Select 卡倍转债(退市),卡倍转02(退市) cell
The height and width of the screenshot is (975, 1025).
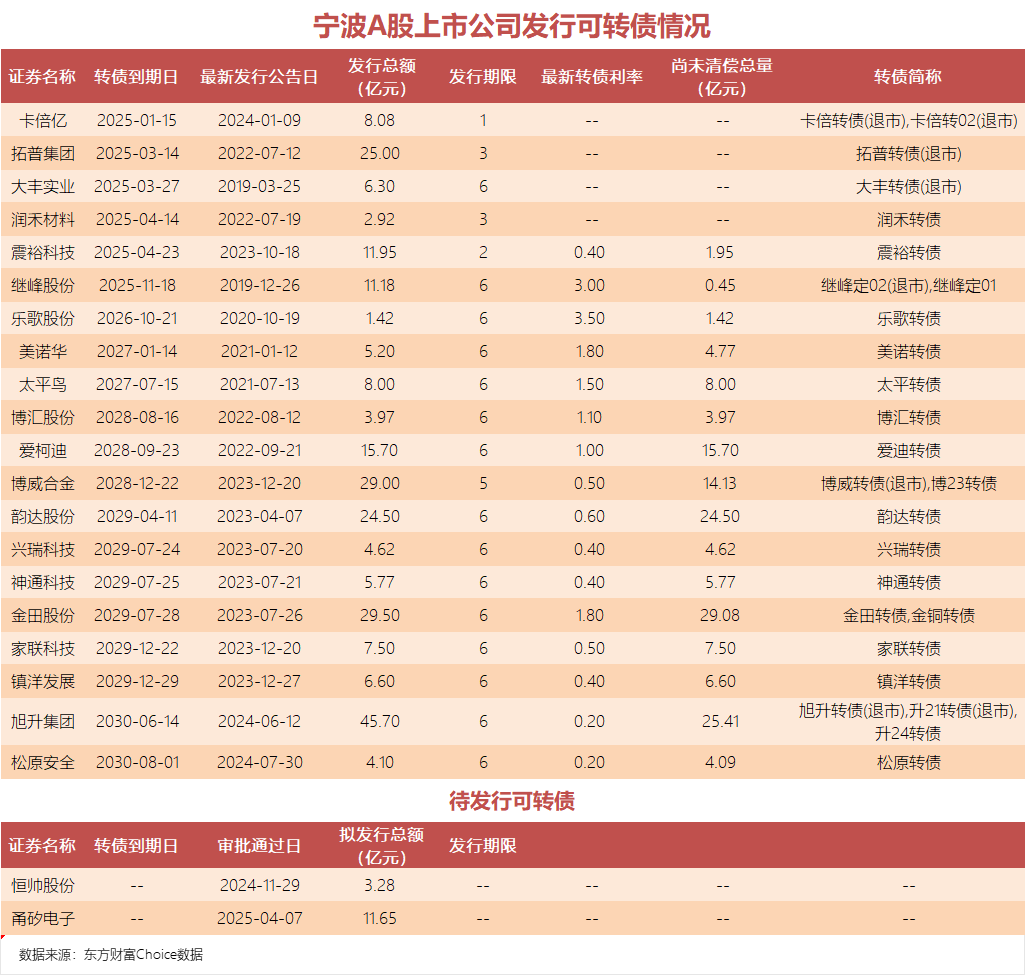coord(909,120)
